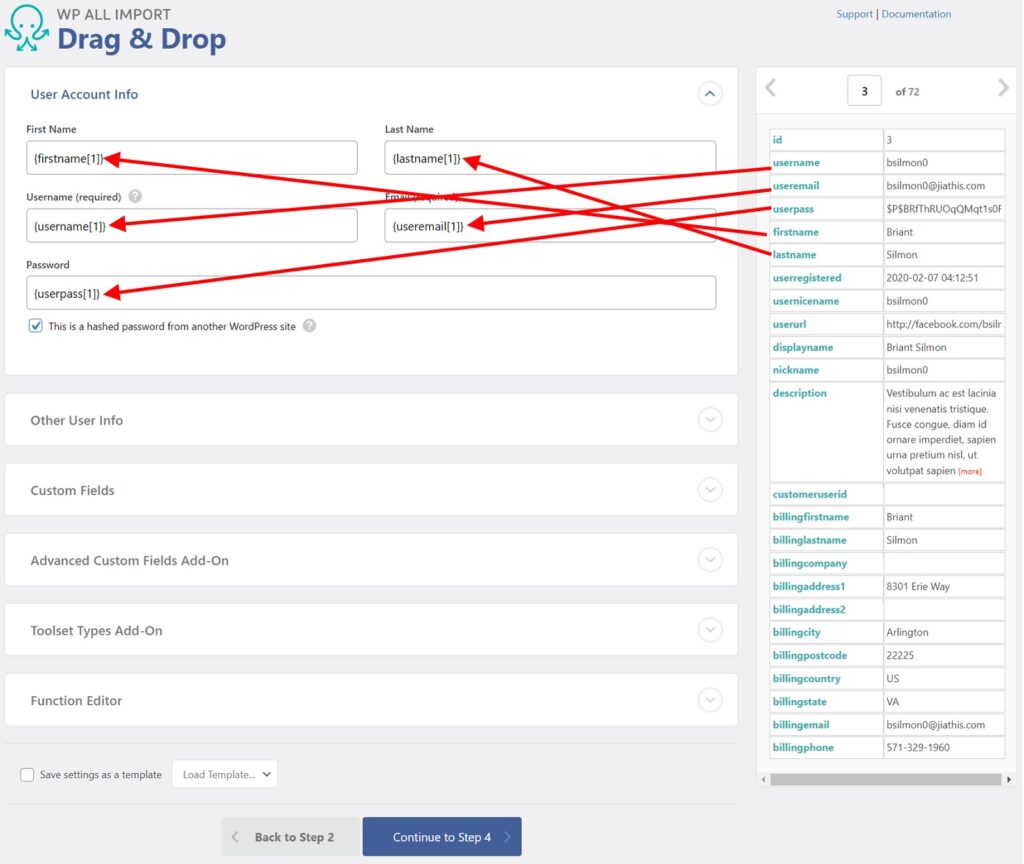This screenshot has width=1024, height=864.
Task: Select the displayname field label
Action: (803, 347)
